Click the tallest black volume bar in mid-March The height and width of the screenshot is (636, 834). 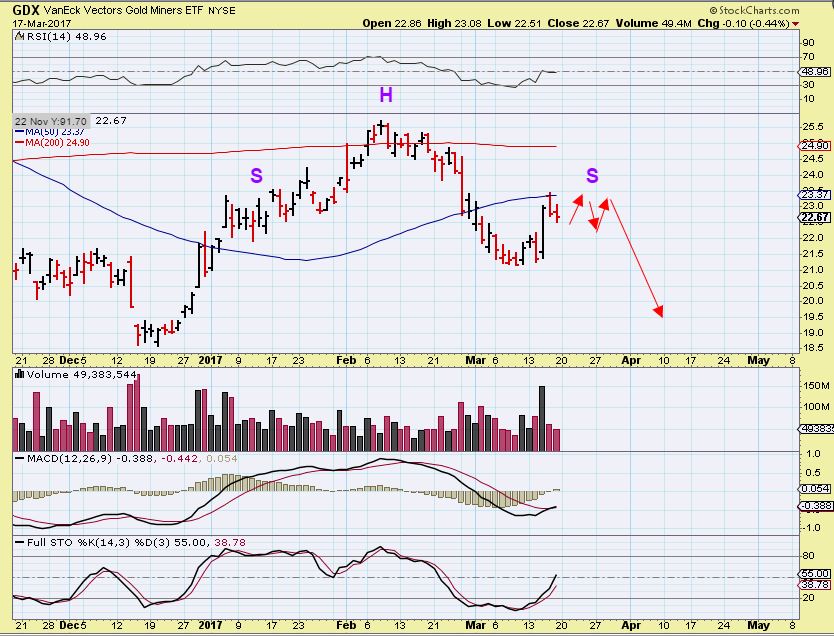[542, 419]
